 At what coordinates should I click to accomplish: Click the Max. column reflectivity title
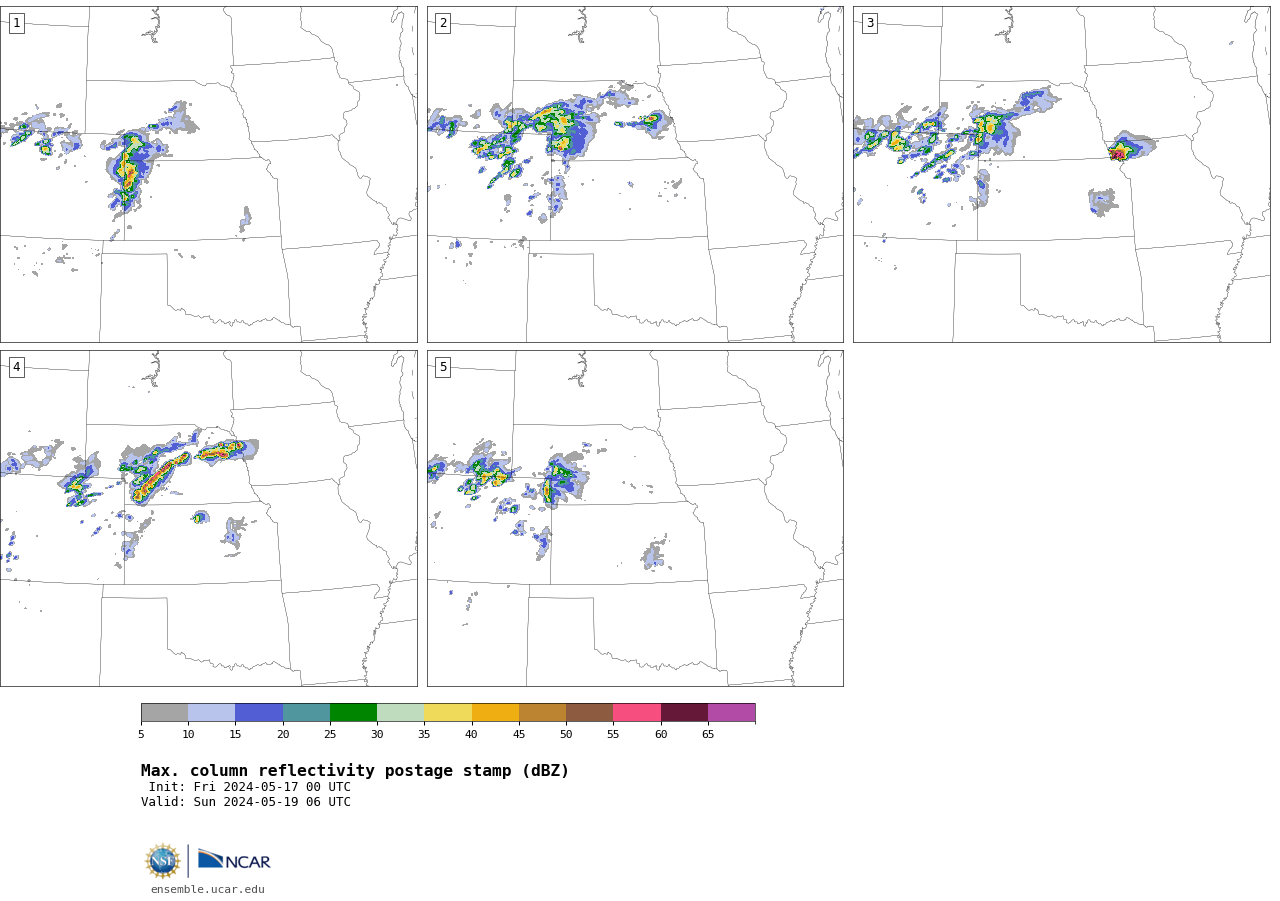click(x=355, y=771)
